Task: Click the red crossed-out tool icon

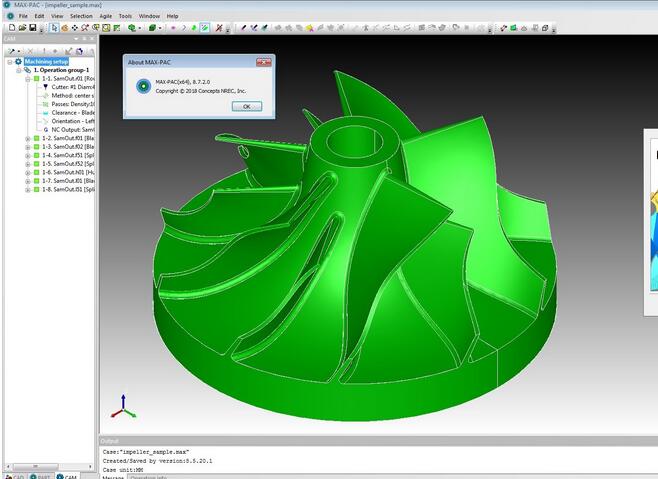Action: [219, 28]
